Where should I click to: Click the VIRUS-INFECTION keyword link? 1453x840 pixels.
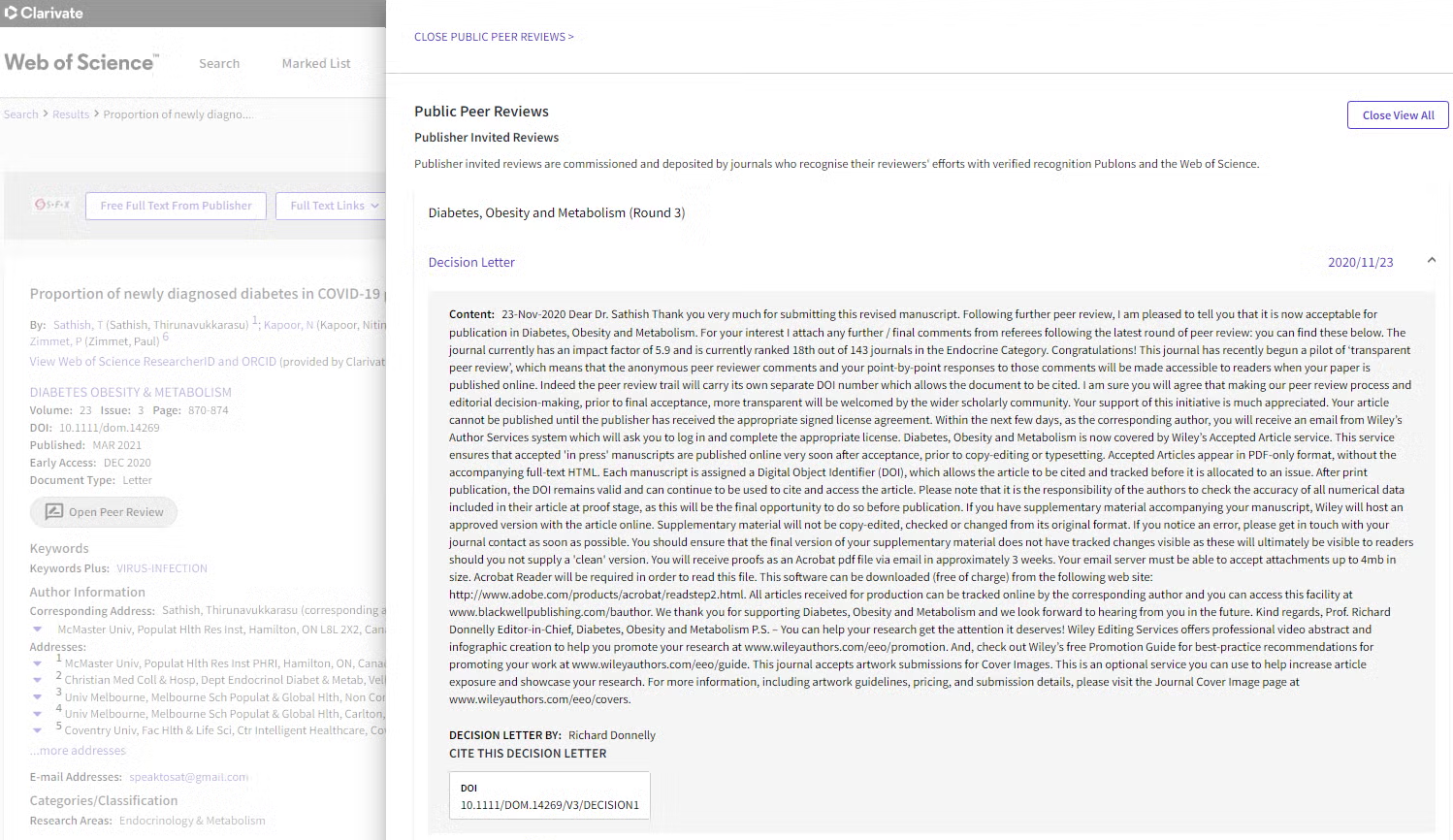pyautogui.click(x=162, y=568)
